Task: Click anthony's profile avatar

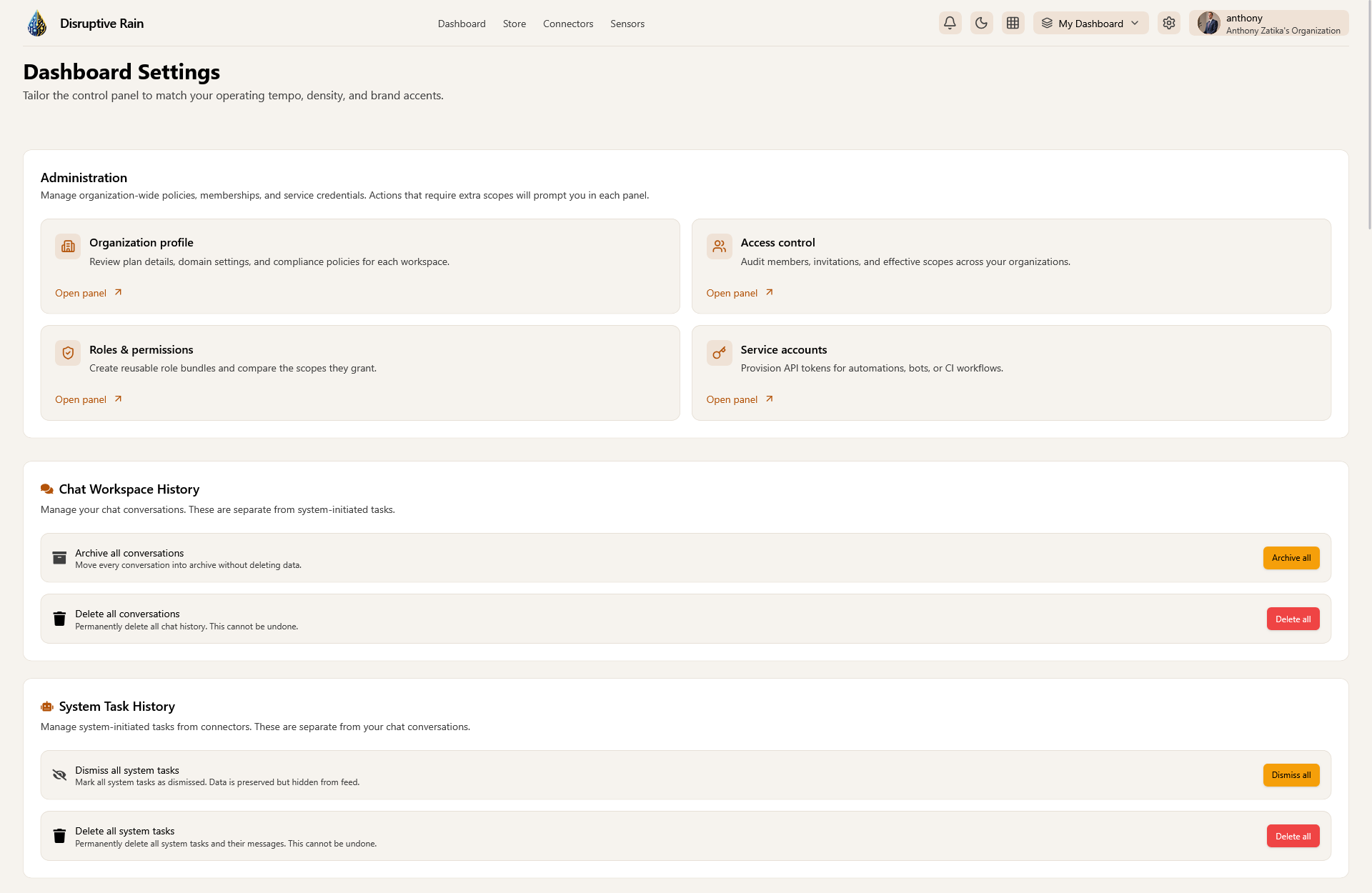Action: pyautogui.click(x=1209, y=23)
